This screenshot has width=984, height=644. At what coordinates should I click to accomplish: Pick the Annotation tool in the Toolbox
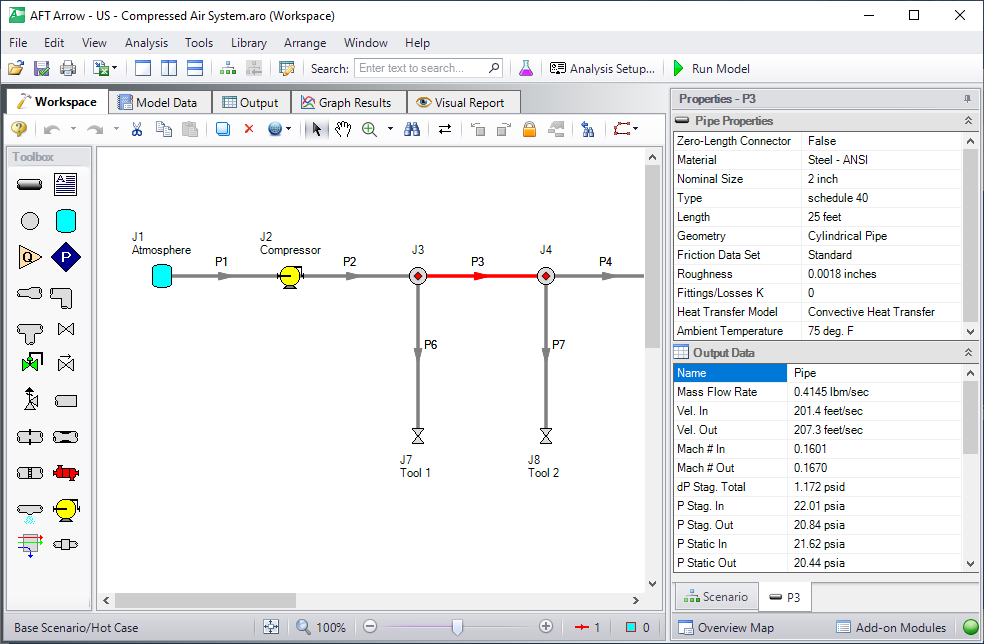65,185
